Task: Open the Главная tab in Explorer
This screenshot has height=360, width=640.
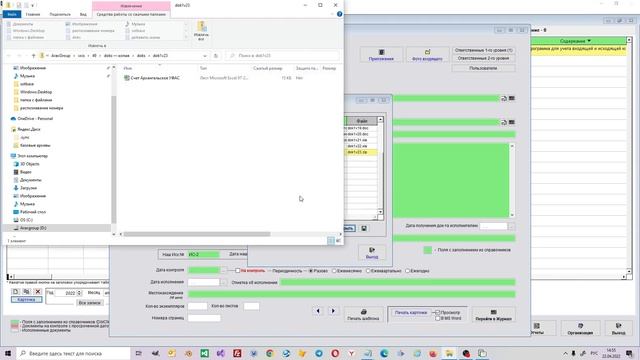Action: [33, 14]
